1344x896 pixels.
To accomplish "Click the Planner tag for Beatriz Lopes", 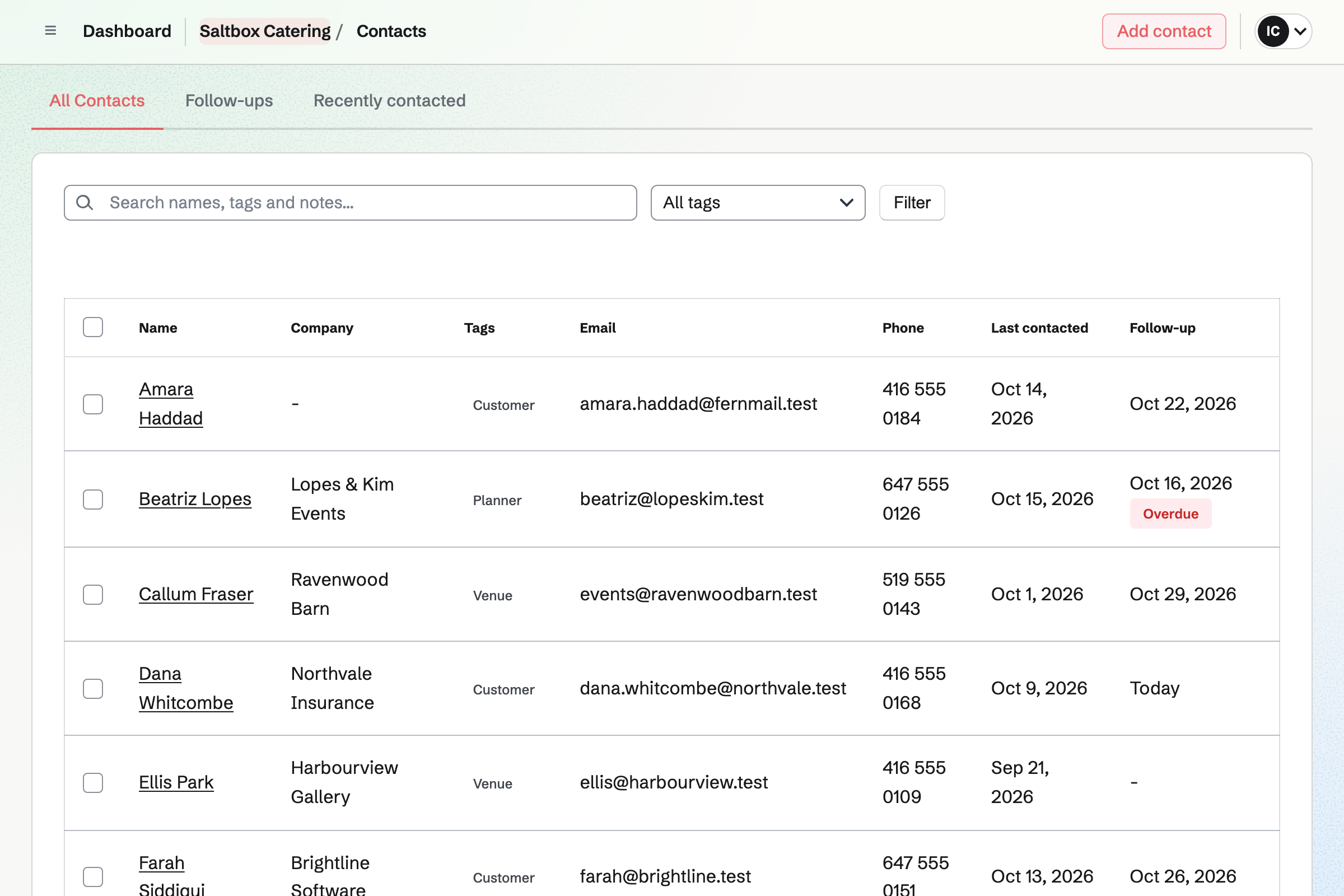I will point(497,500).
